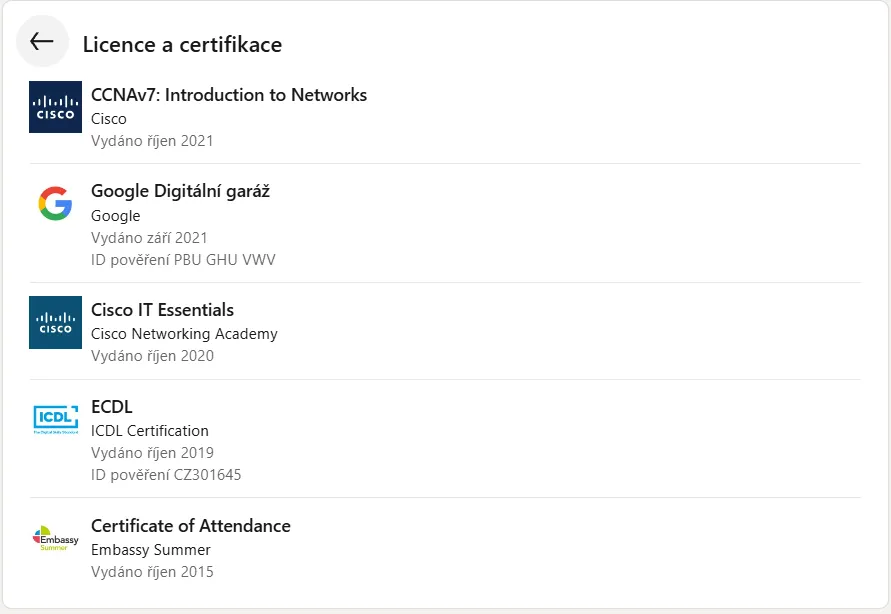Click the Cisco issuer name under CCNAv7
Viewport: 891px width, 614px height.
point(109,119)
